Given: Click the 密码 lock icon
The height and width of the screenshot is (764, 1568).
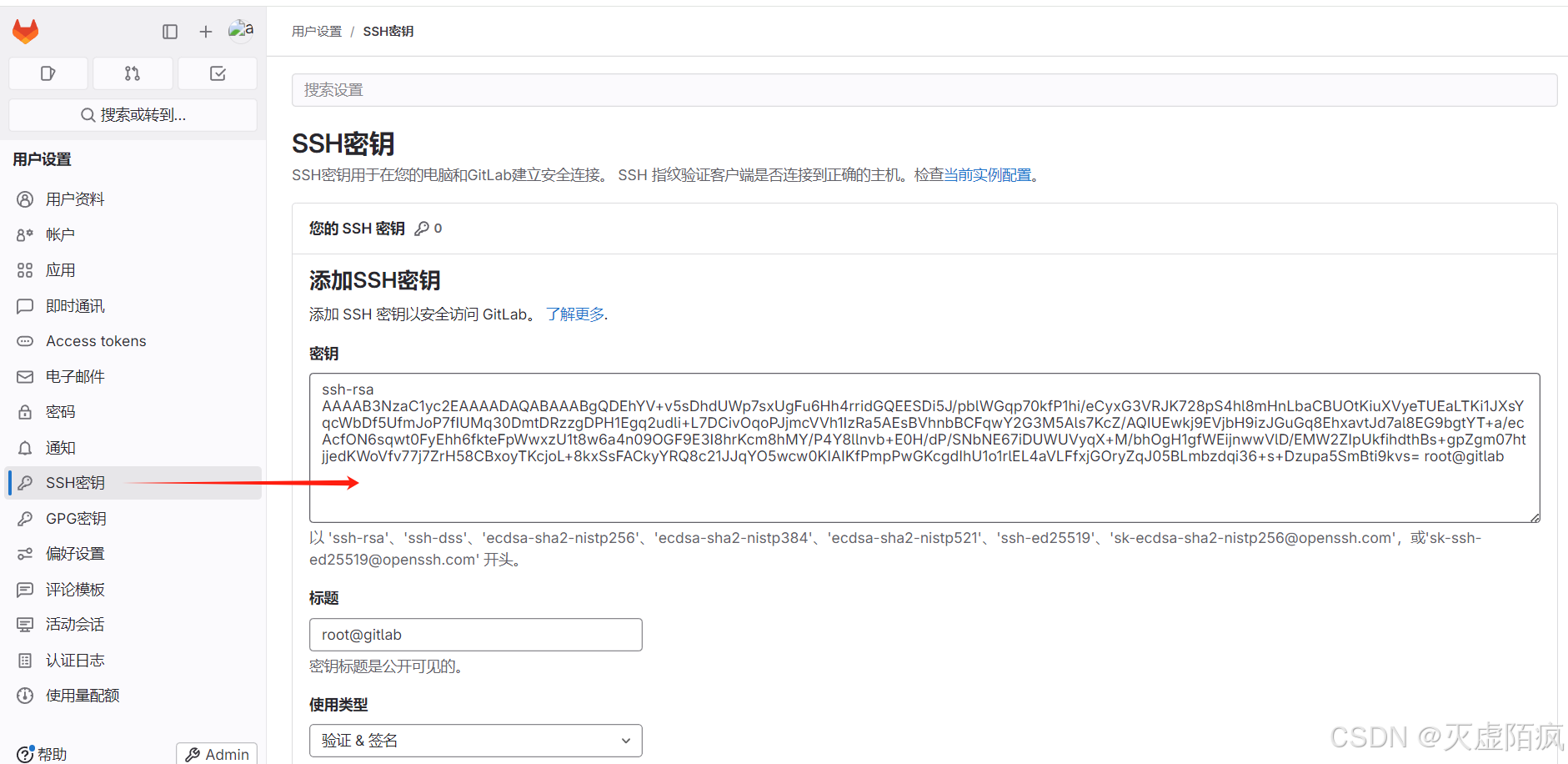Looking at the screenshot, I should [x=25, y=412].
